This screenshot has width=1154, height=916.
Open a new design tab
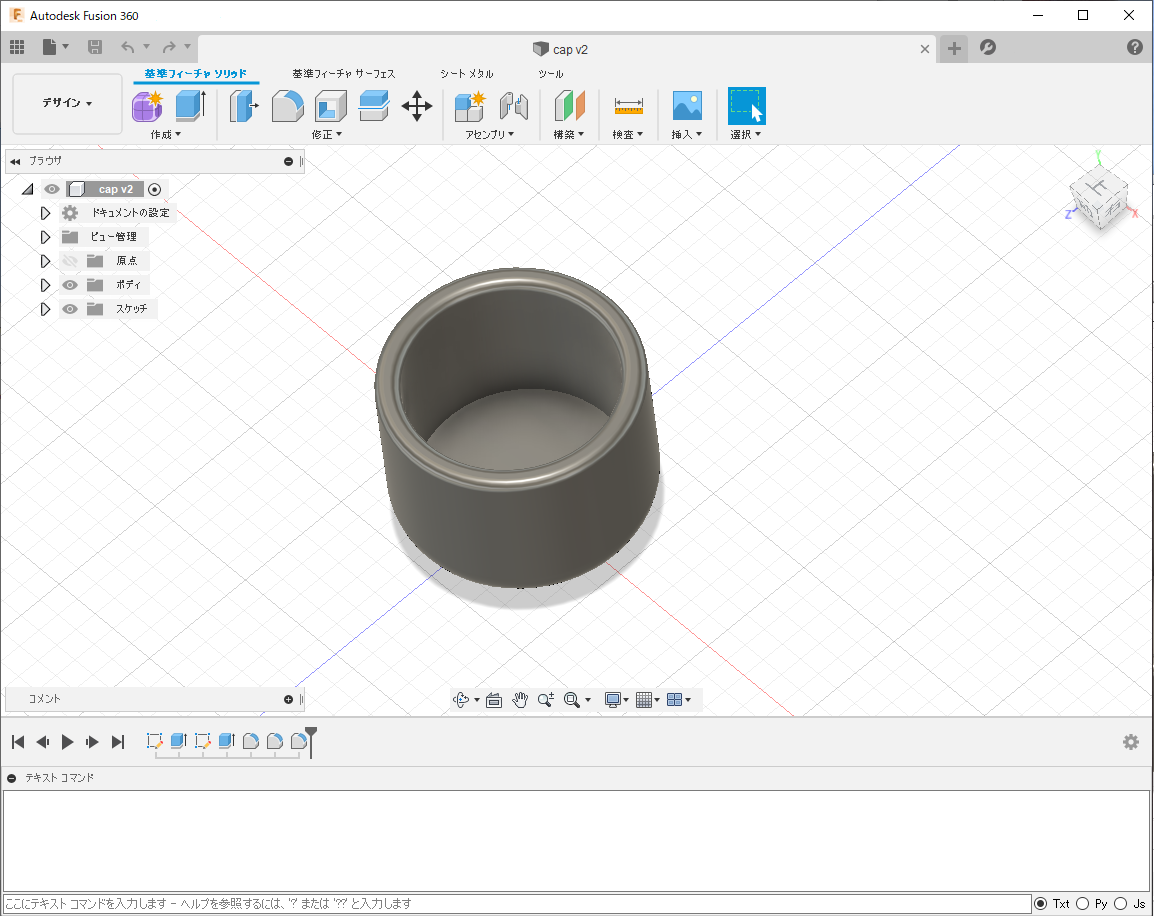click(954, 48)
